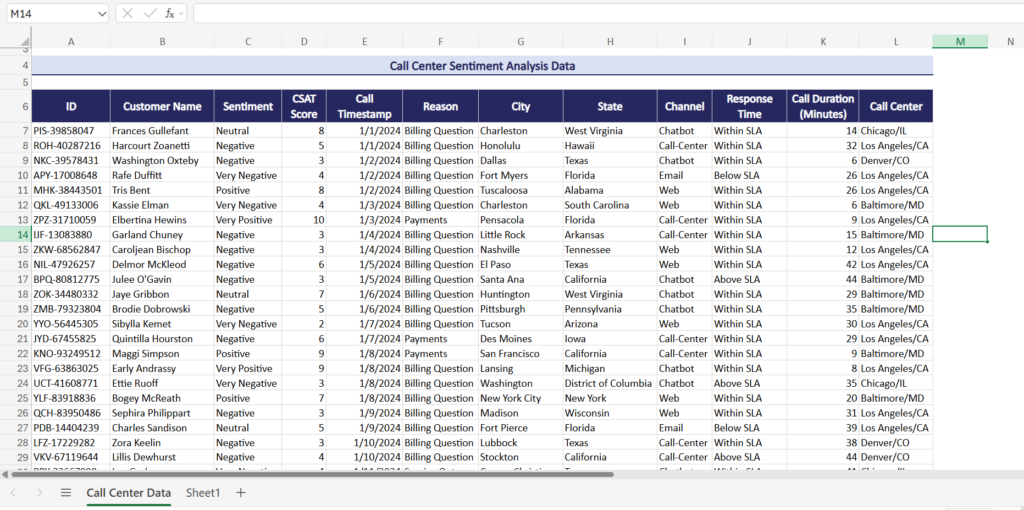The height and width of the screenshot is (510, 1024).
Task: Click the Below SLA cell for Rafe Duffitt
Action: (749, 175)
